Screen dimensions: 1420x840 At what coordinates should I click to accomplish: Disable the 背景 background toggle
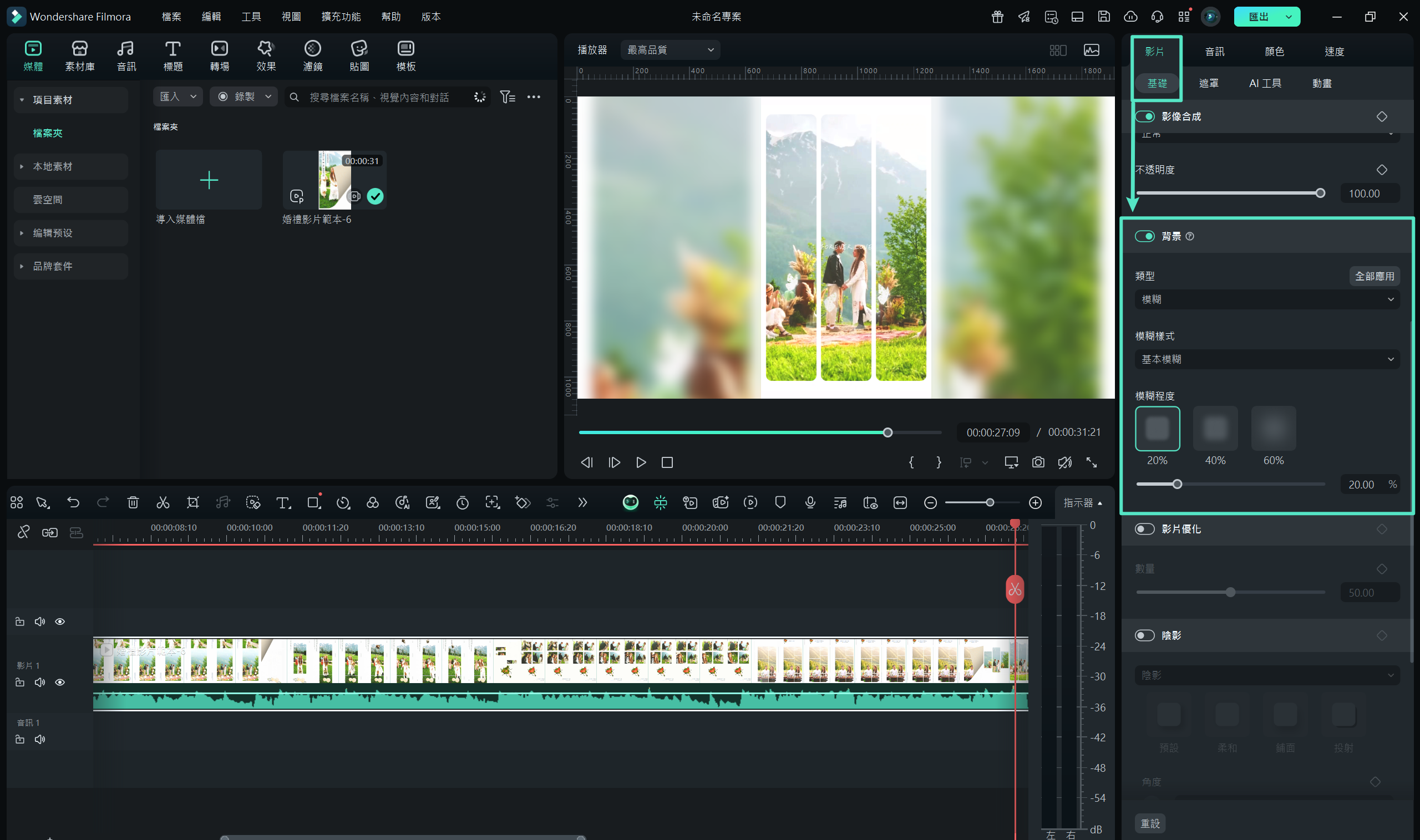click(1144, 236)
